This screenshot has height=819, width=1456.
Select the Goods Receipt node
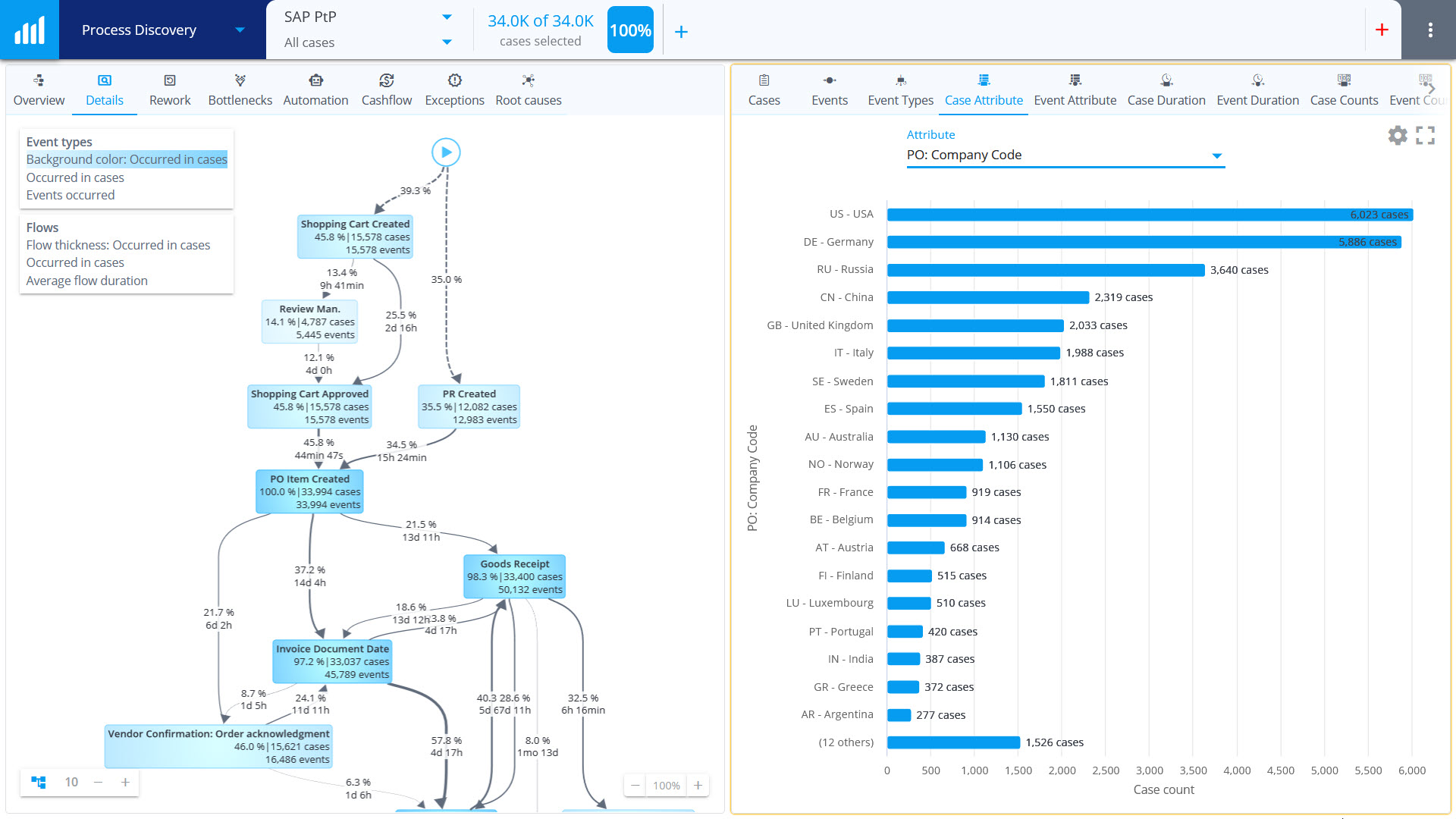pos(515,576)
